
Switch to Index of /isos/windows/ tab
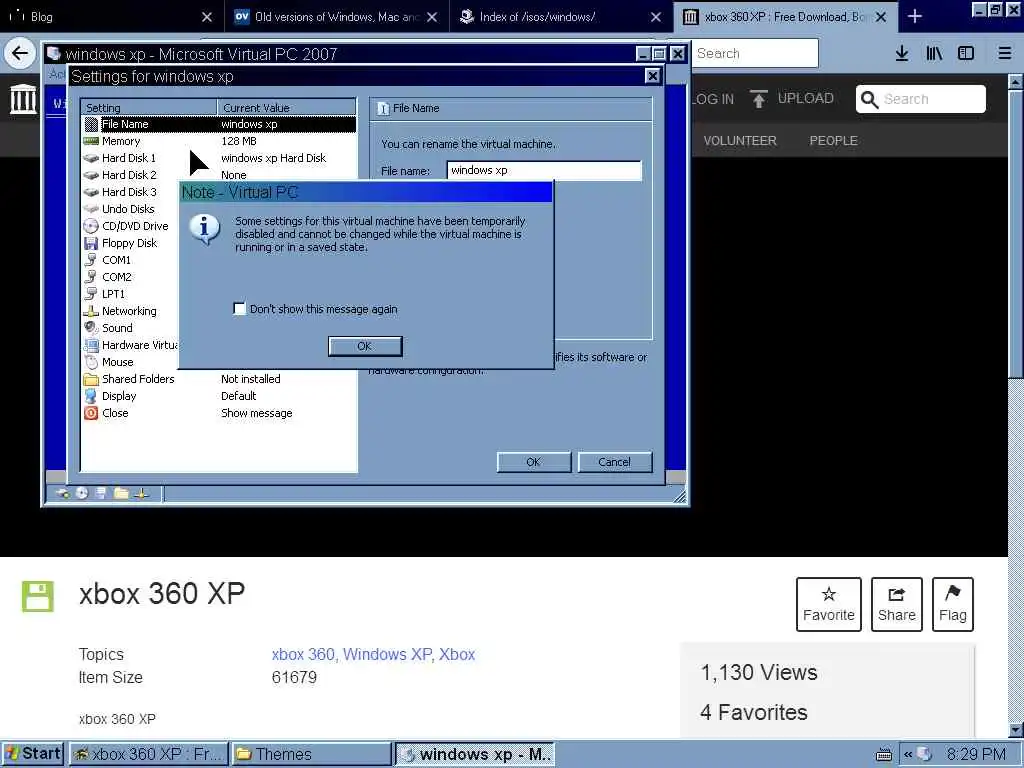point(561,16)
